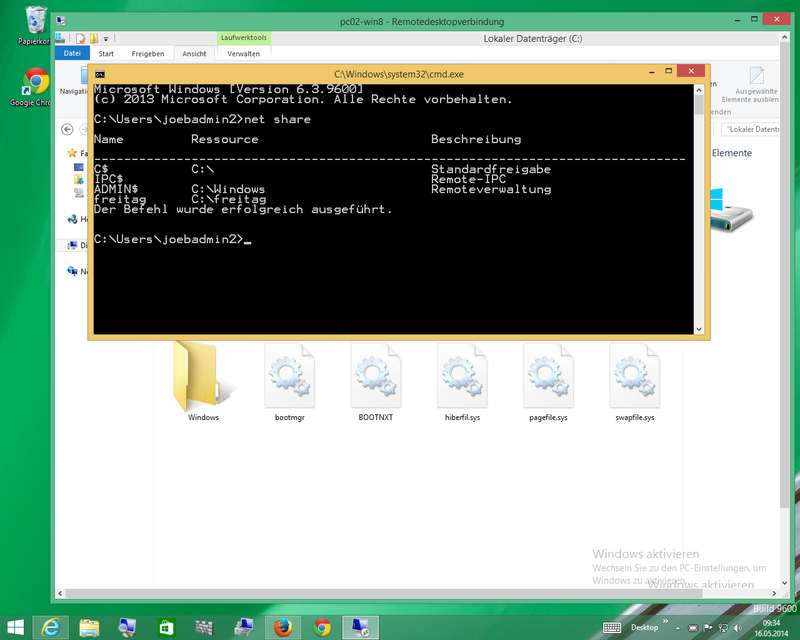This screenshot has height=640, width=800.
Task: Open the Windows Store taskbar icon
Action: pos(167,627)
